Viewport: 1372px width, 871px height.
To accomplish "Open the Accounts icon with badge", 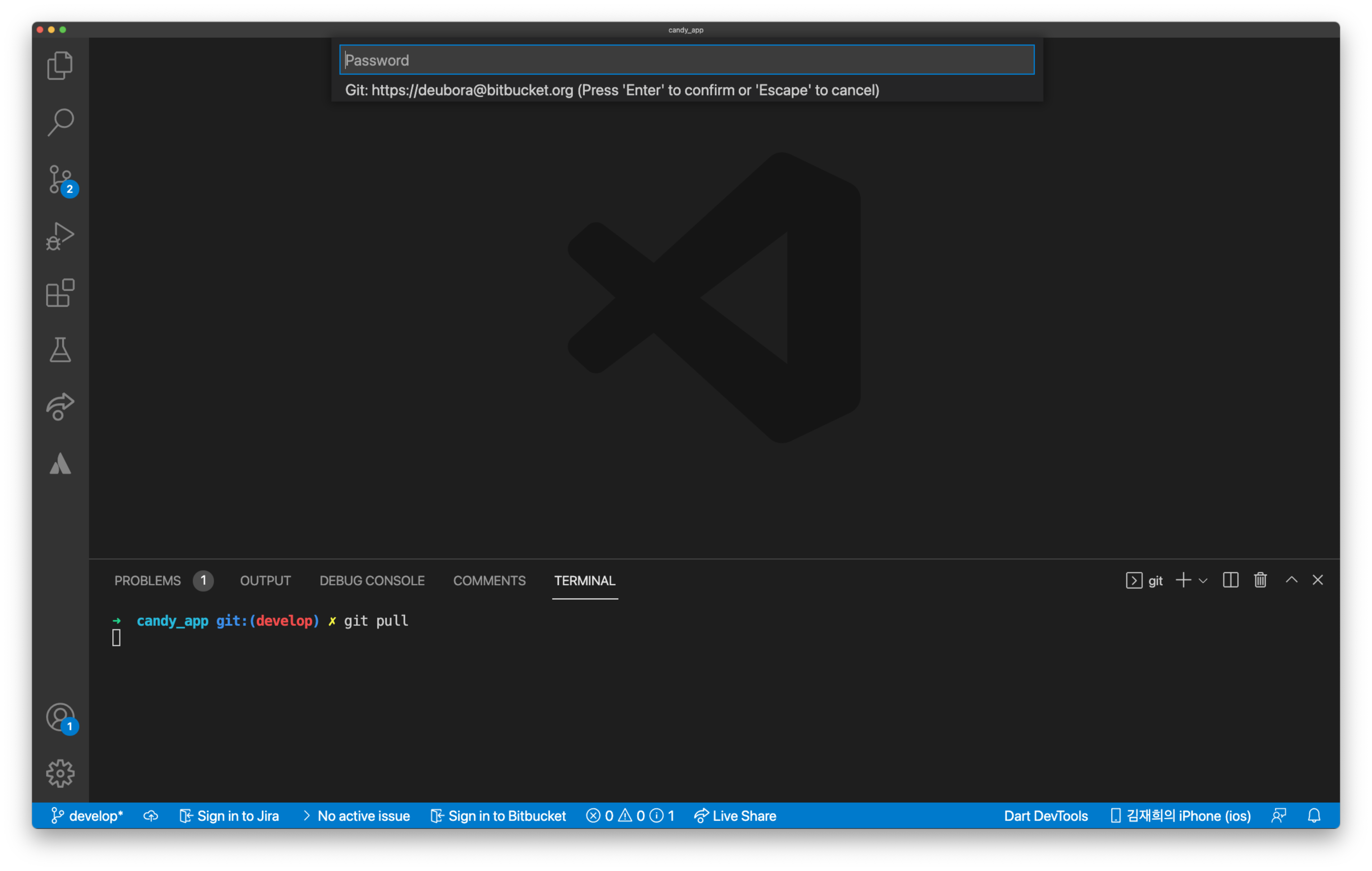I will tap(60, 717).
